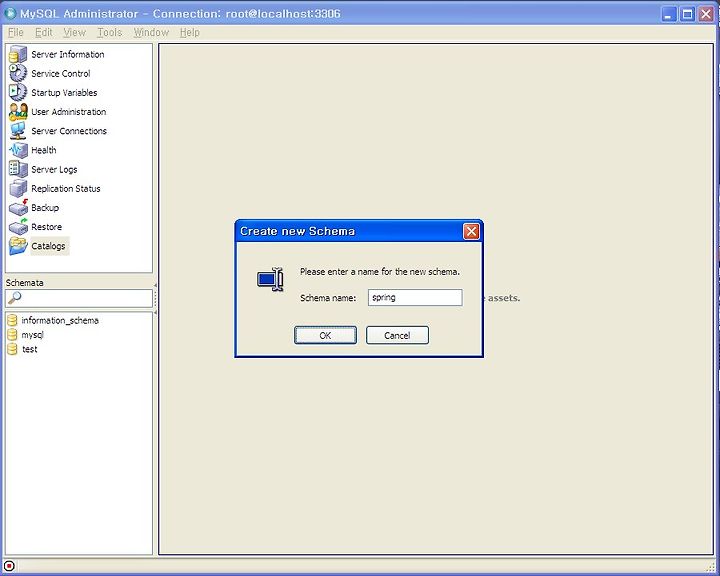Confirm the new schema with OK
720x576 pixels.
[x=325, y=335]
